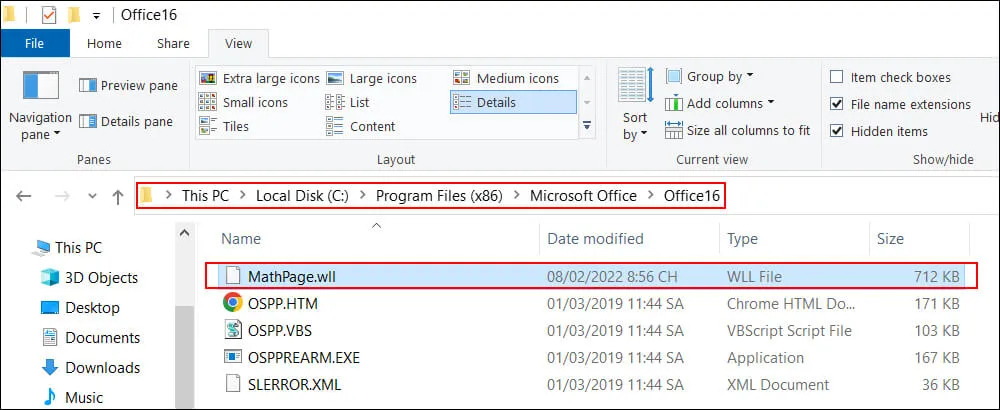Screen dimensions: 1000x410
Task: Click Program Files (x86) breadcrumb
Action: 439,196
